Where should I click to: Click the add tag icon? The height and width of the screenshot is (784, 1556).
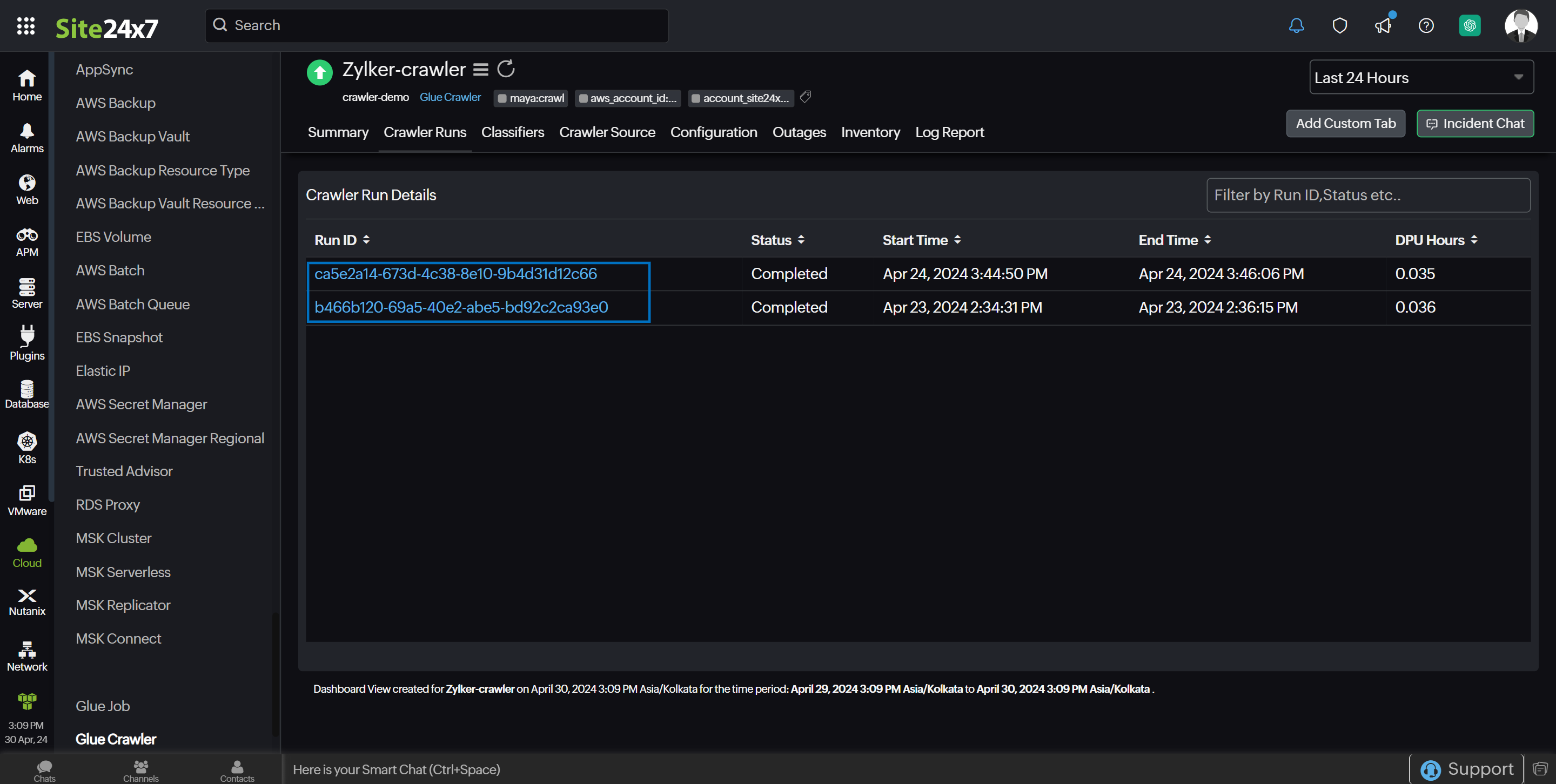tap(805, 97)
